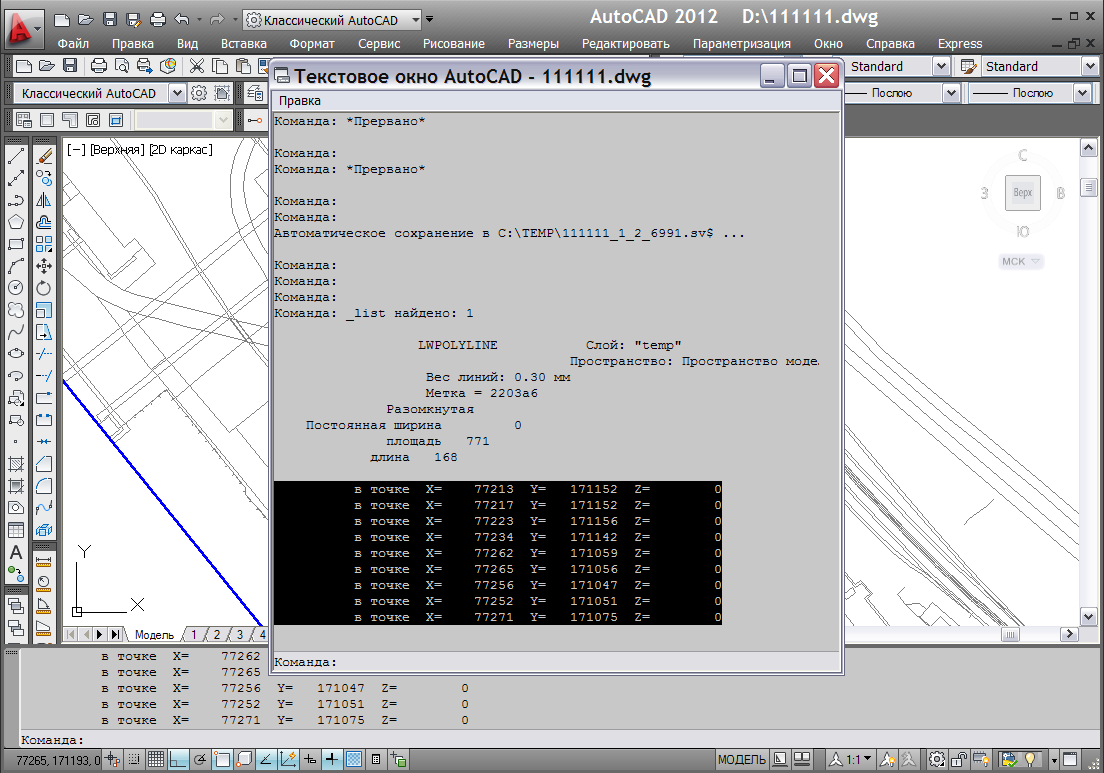Expand the Standard text style dropdown
1104x773 pixels.
point(940,66)
